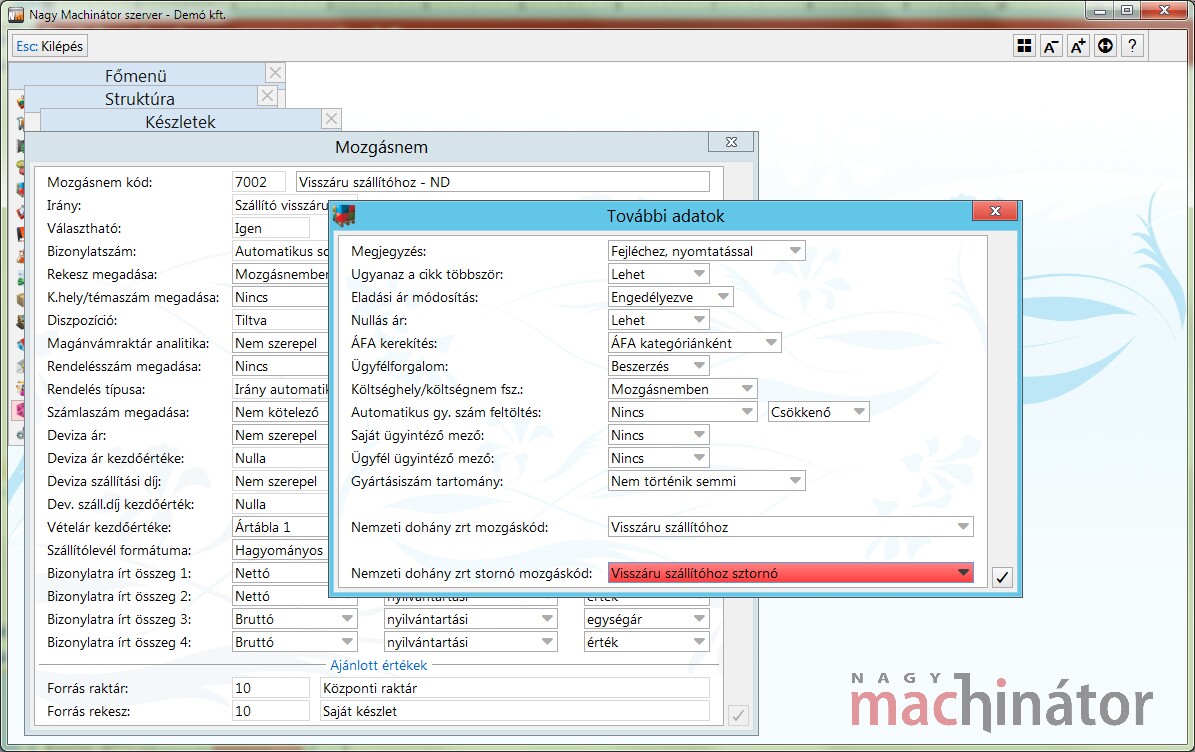The width and height of the screenshot is (1195, 752).
Task: Open Költséghely/költségnem fsz. dropdown
Action: point(682,389)
